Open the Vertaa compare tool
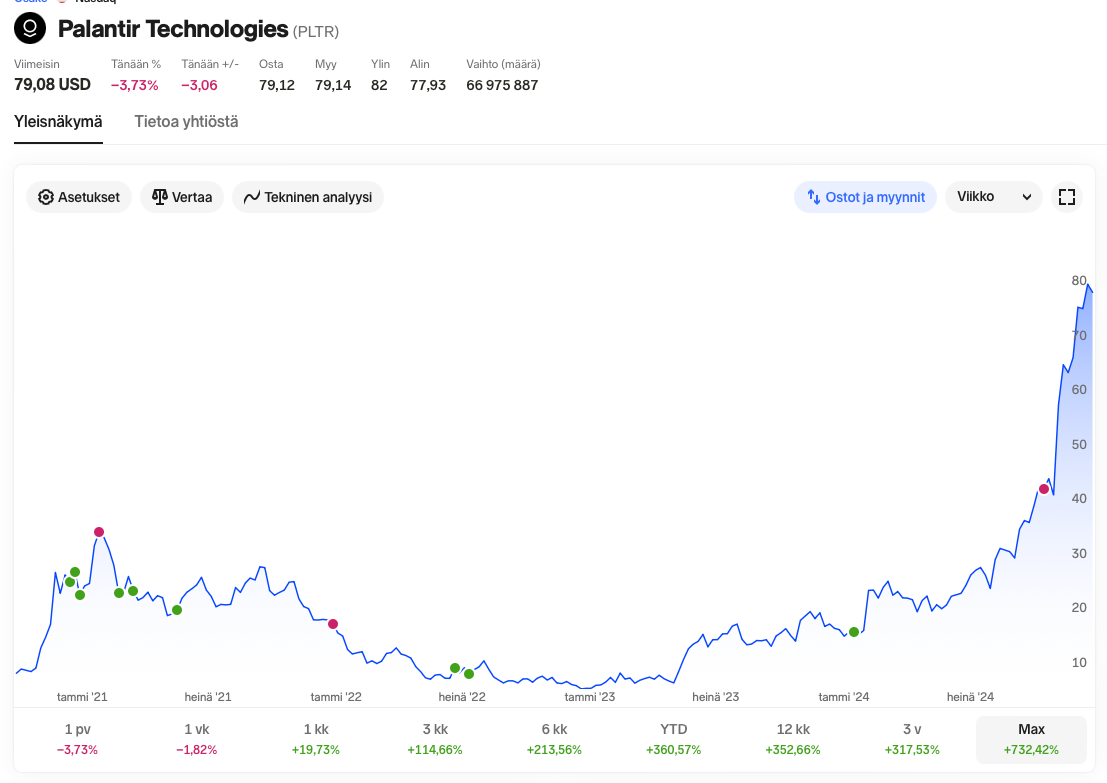This screenshot has height=783, width=1107. pos(182,197)
